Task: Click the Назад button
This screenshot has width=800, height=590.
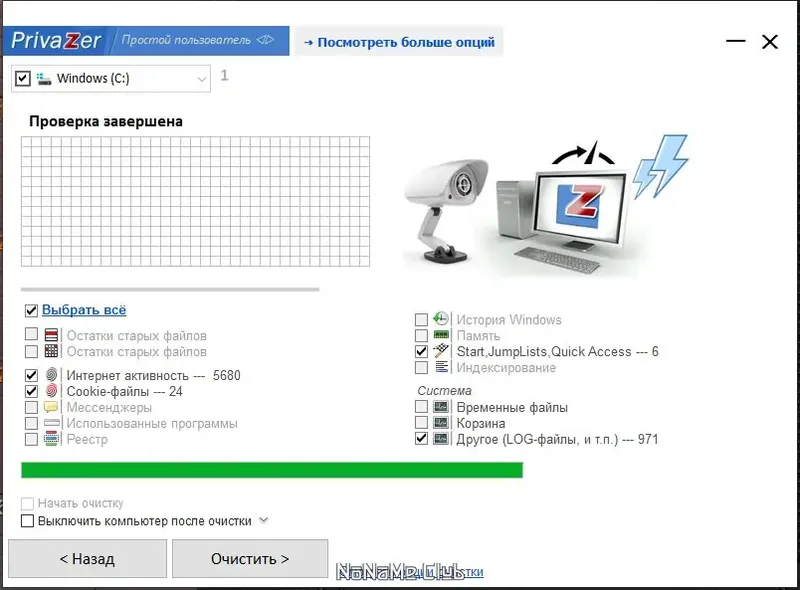Action: [87, 559]
